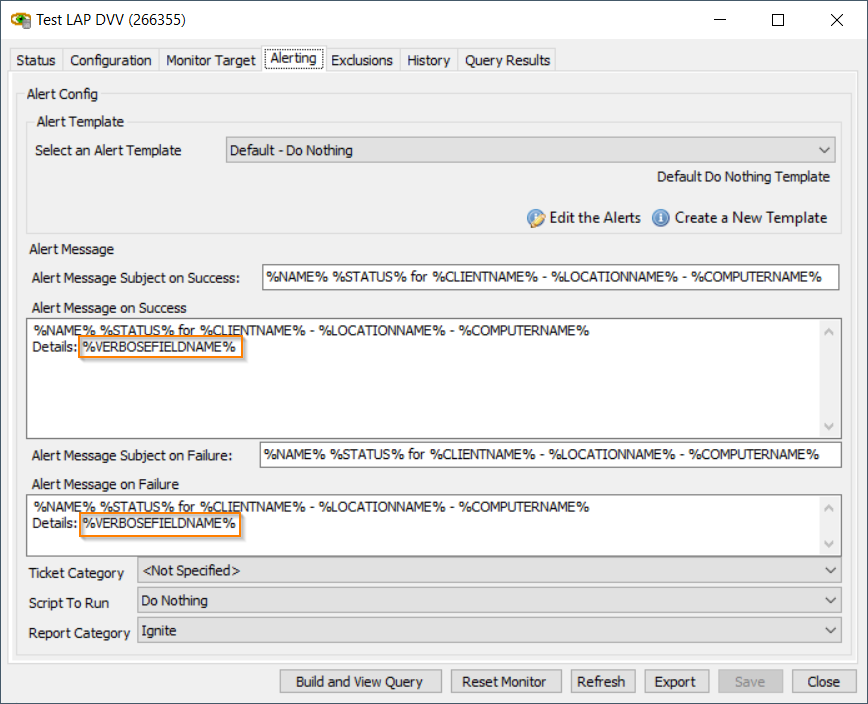Select the Alerting tab
Screen dimensions: 868x704
(x=294, y=58)
